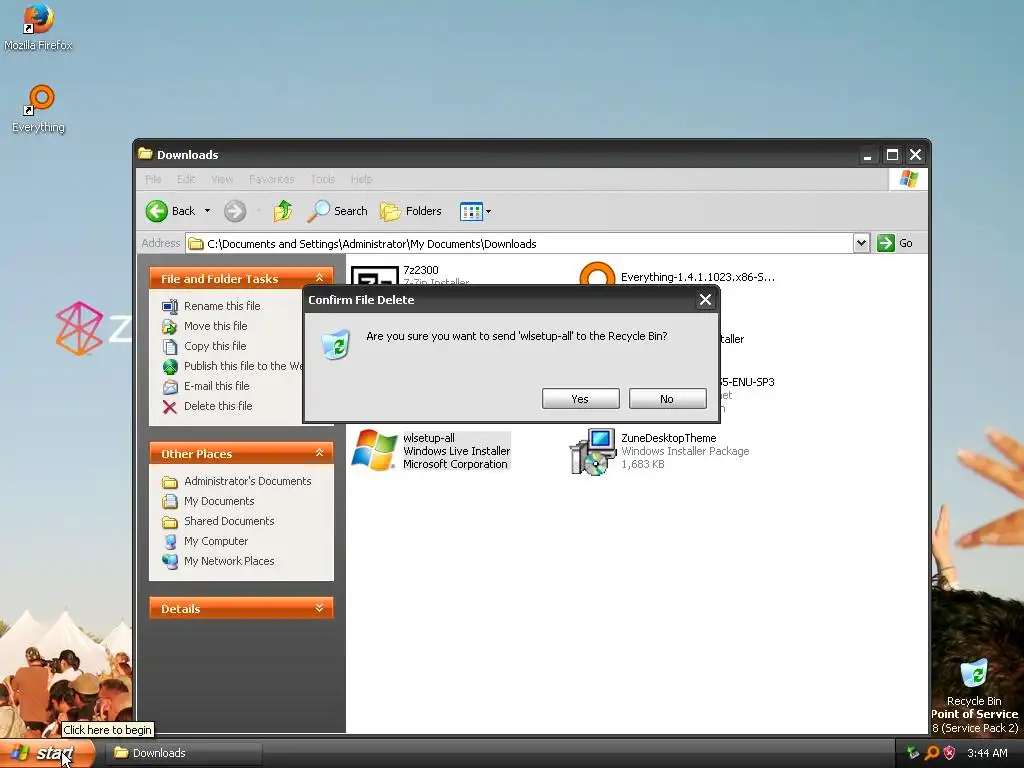This screenshot has width=1024, height=768.
Task: Confirm deletion with the Yes button
Action: coord(581,398)
